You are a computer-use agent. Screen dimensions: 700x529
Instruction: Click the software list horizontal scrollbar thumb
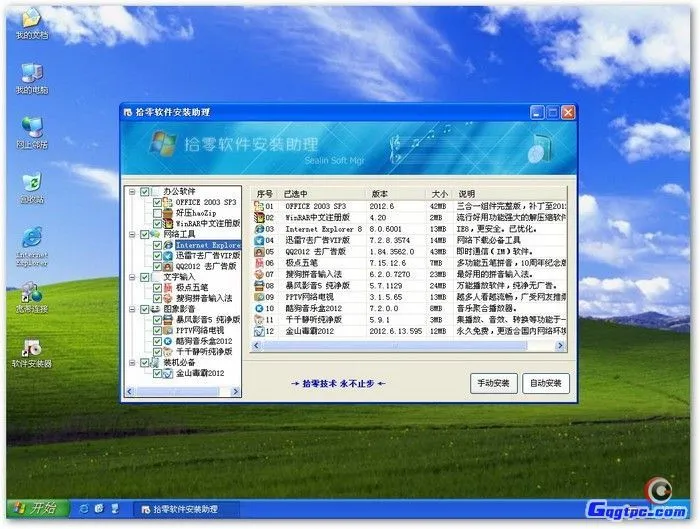click(394, 346)
